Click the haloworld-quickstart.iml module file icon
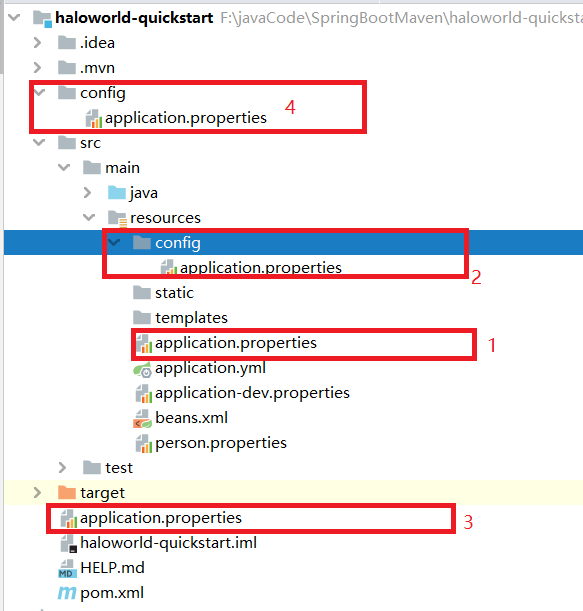The width and height of the screenshot is (583, 611). 69,543
